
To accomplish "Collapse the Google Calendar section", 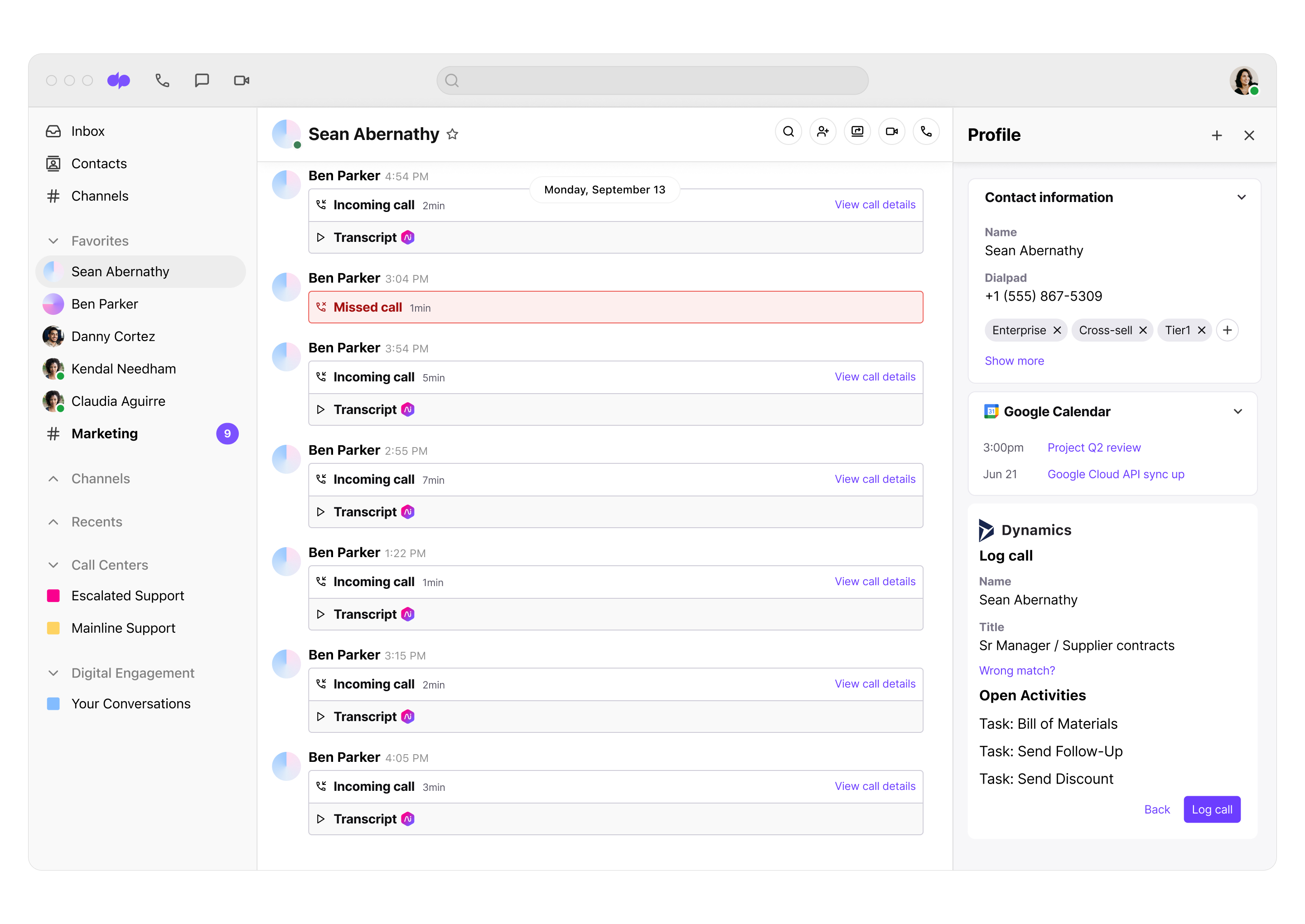I will tap(1238, 411).
